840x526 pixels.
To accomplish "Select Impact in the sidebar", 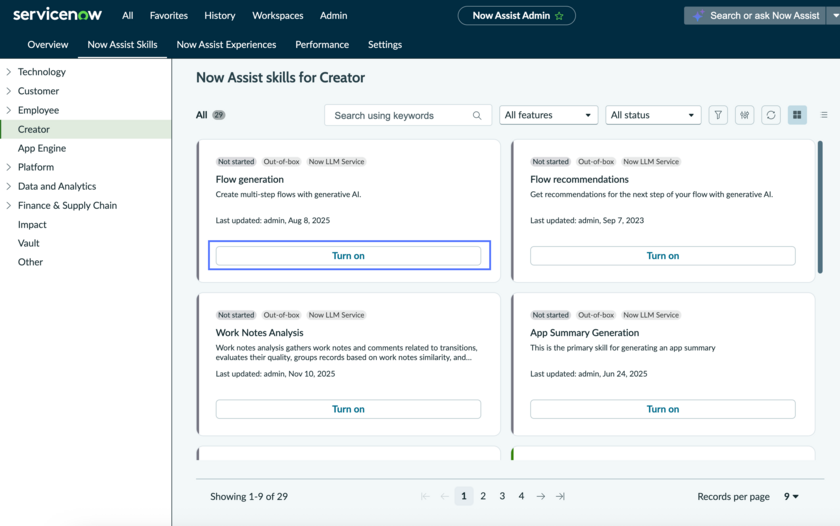I will 32,224.
